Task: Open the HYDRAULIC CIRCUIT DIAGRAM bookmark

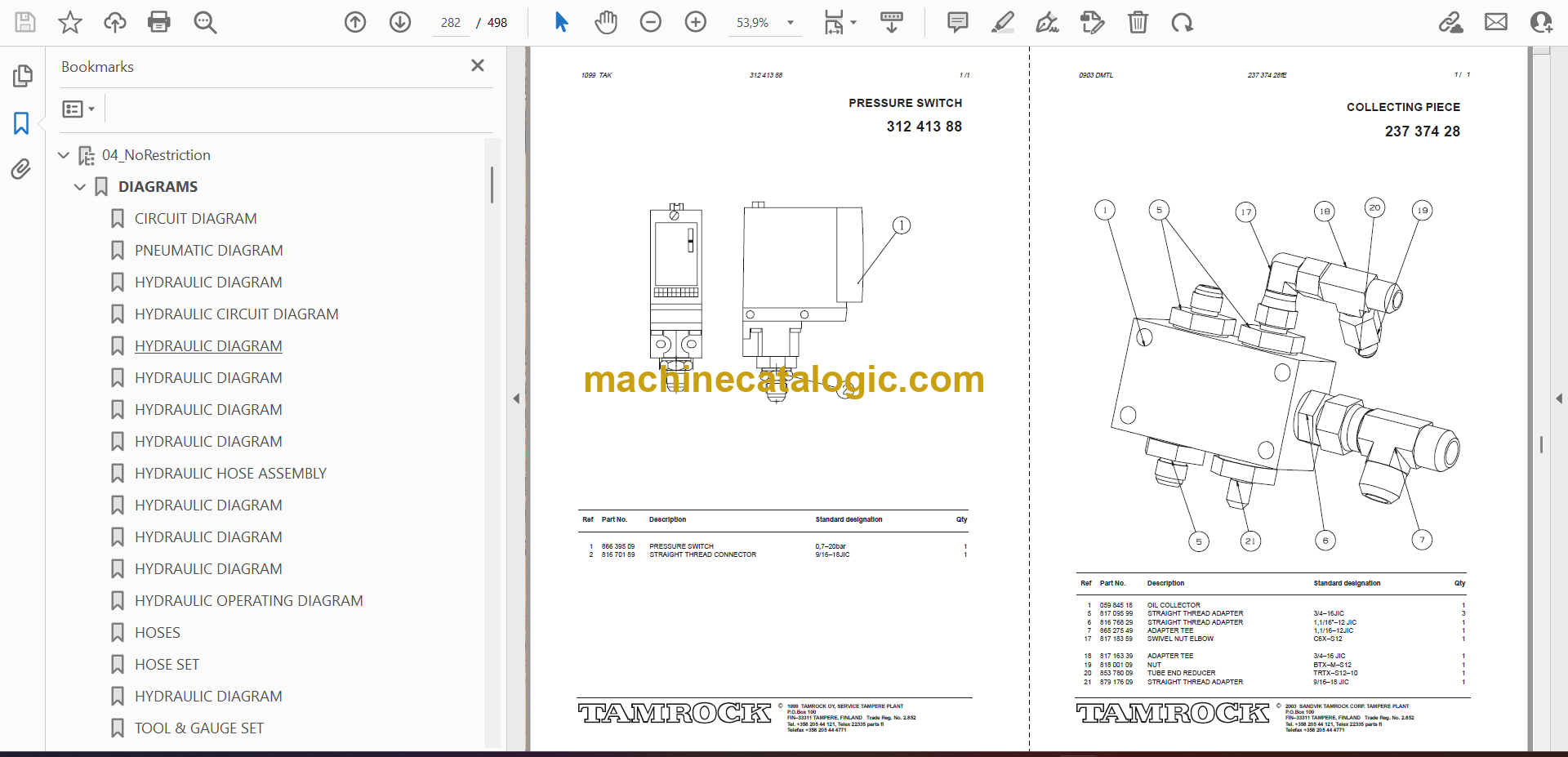Action: coord(237,314)
